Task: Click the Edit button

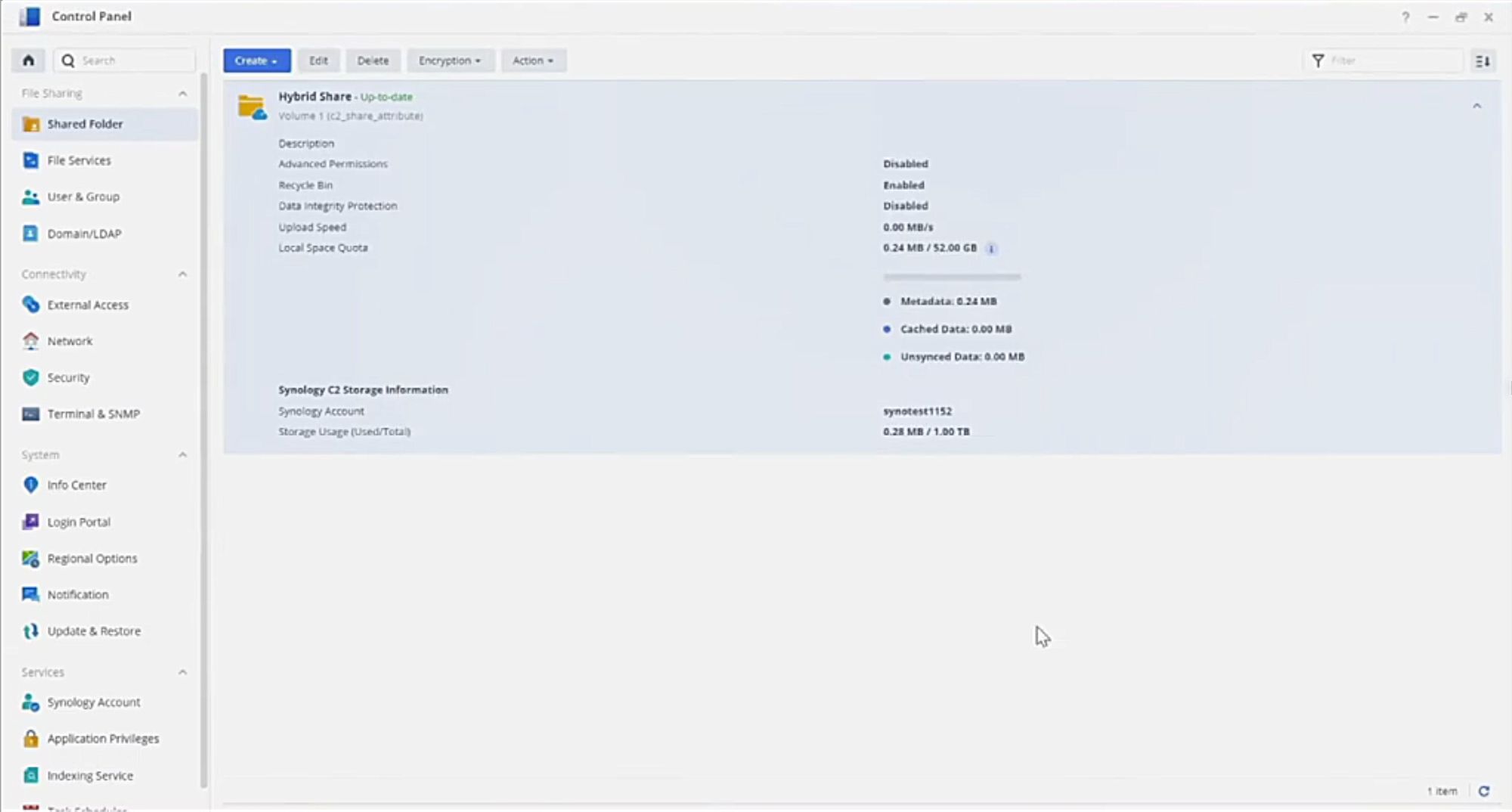Action: click(318, 60)
